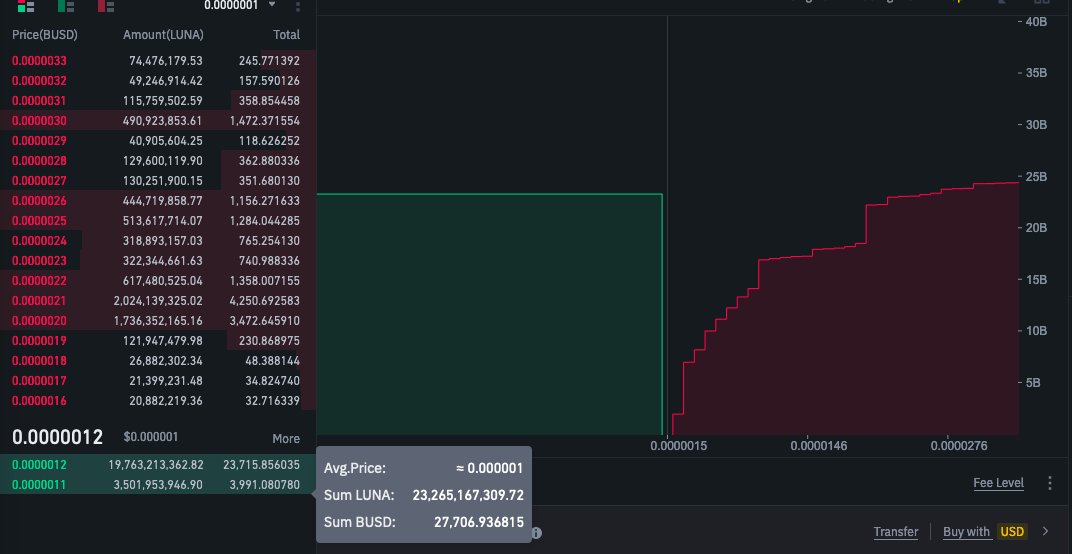Click total 4,250.692583
Viewport: 1072px width, 554px height.
[x=265, y=301]
